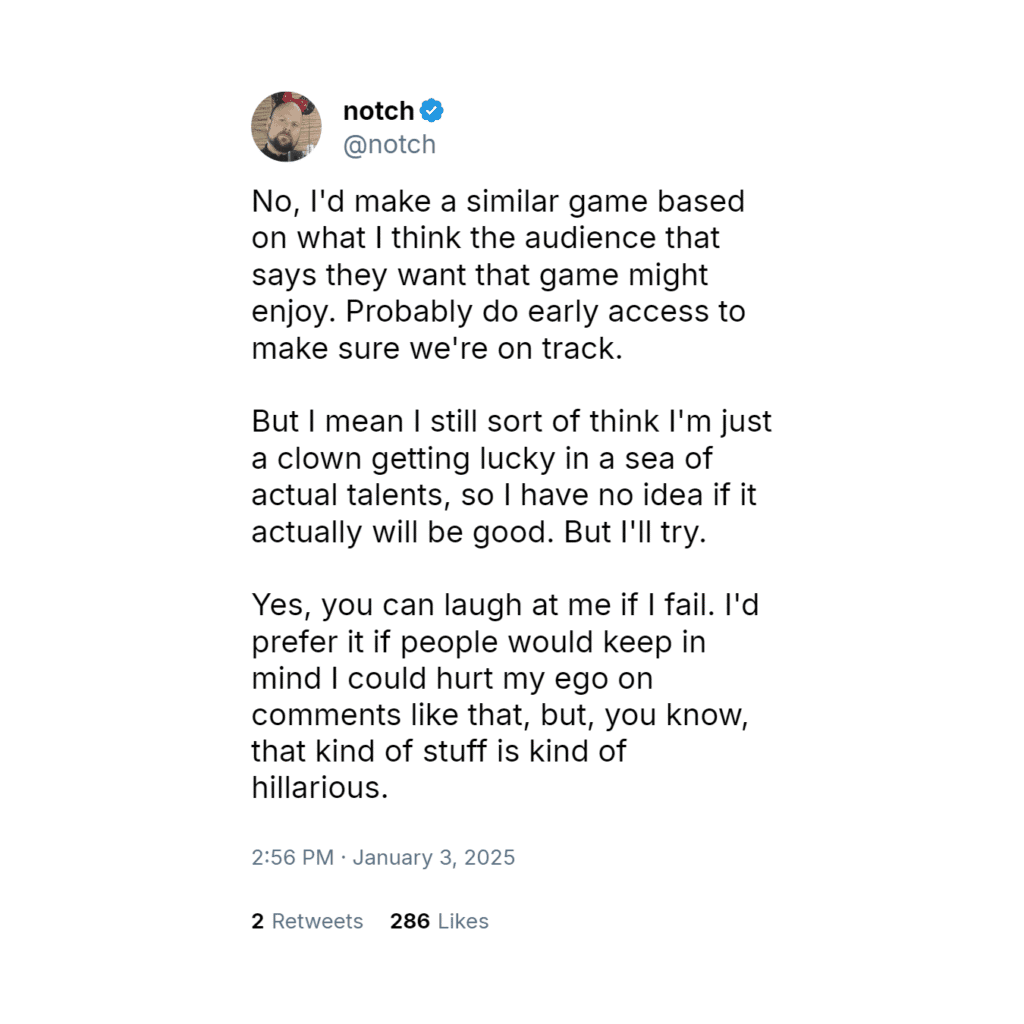Open the @notch handle link
Image resolution: width=1024 pixels, height=1024 pixels.
[389, 145]
